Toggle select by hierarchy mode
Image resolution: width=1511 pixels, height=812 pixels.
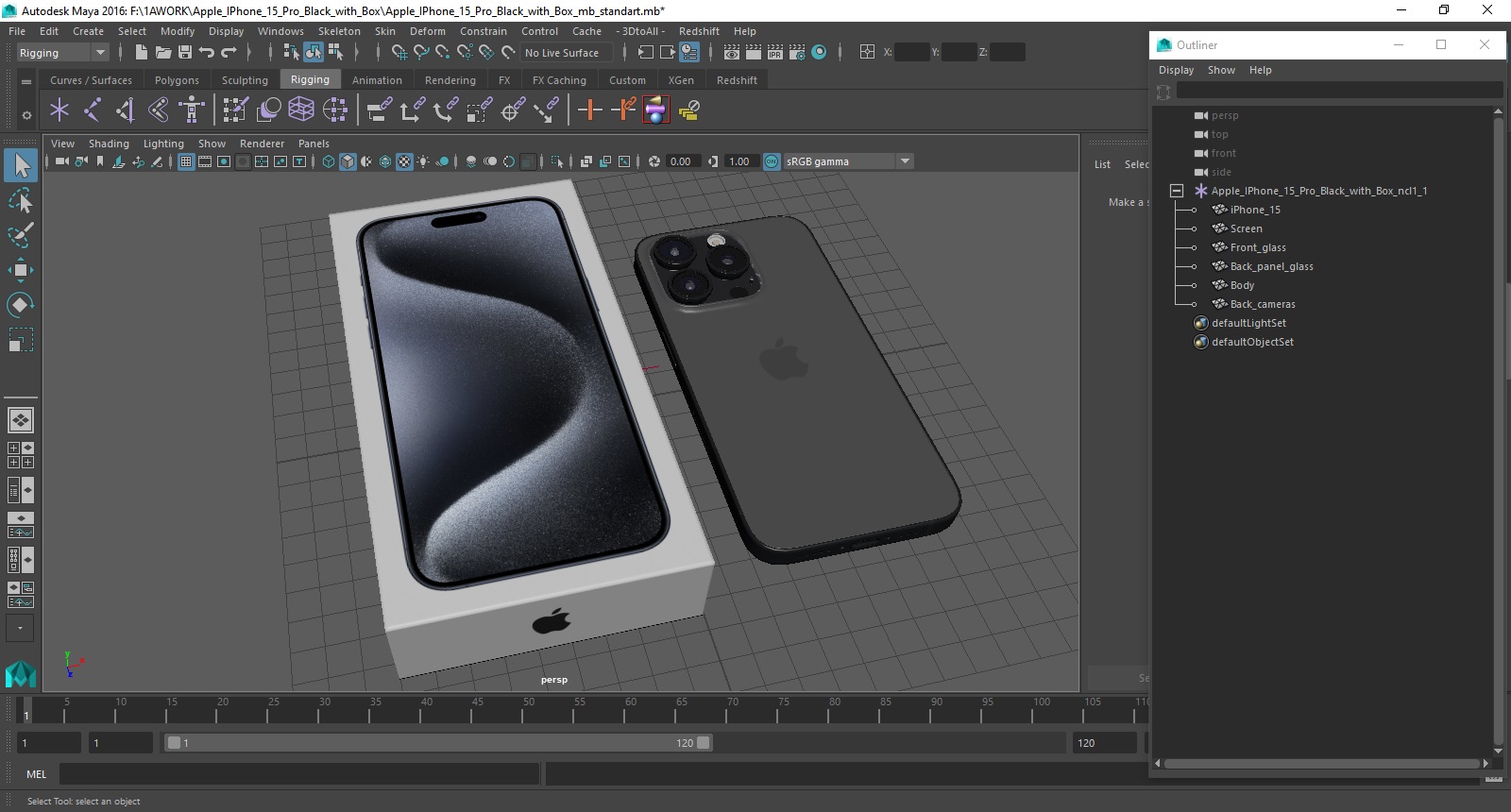292,53
